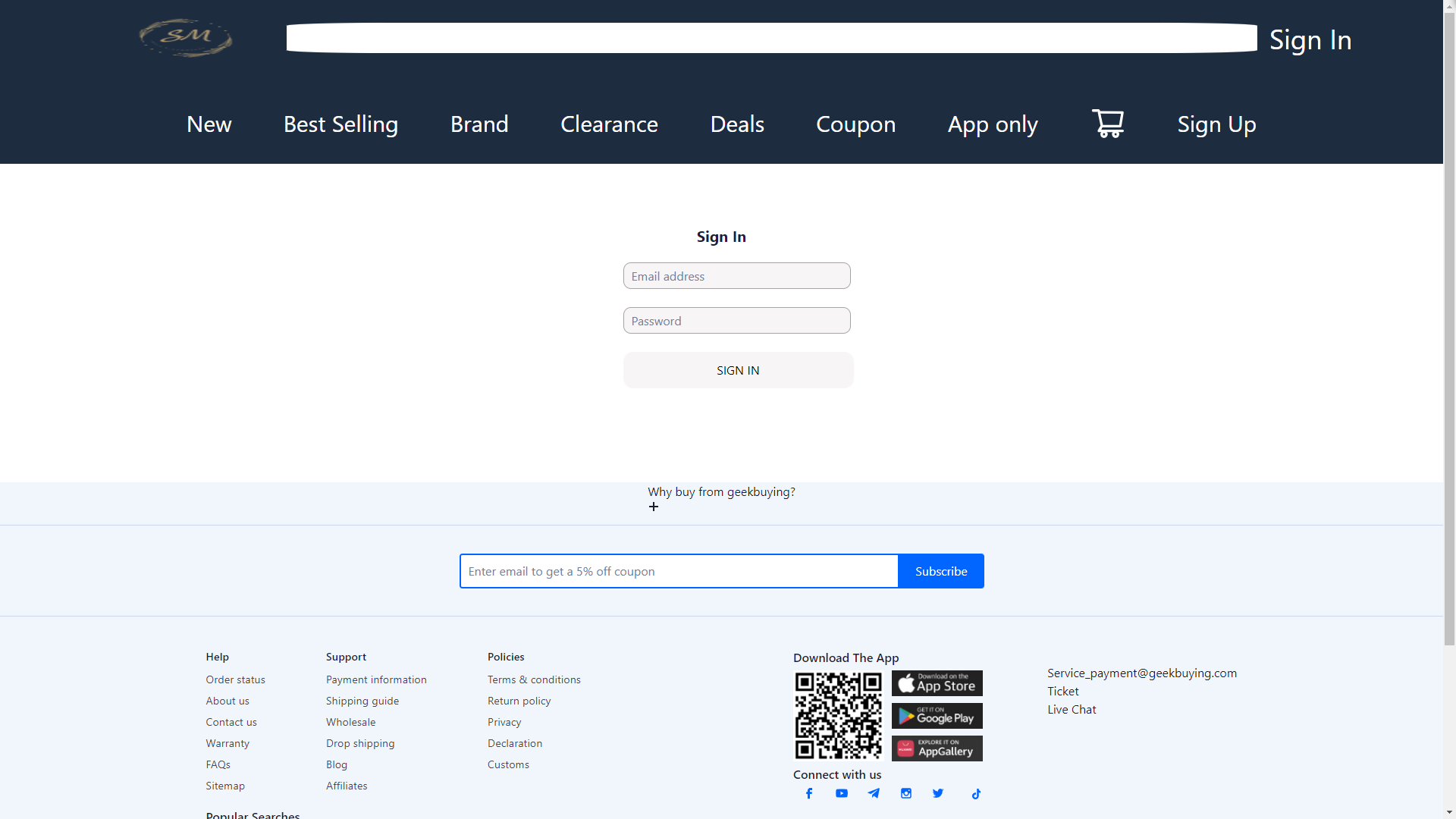This screenshot has width=1456, height=819.
Task: Open the Instagram social icon
Action: 906,793
